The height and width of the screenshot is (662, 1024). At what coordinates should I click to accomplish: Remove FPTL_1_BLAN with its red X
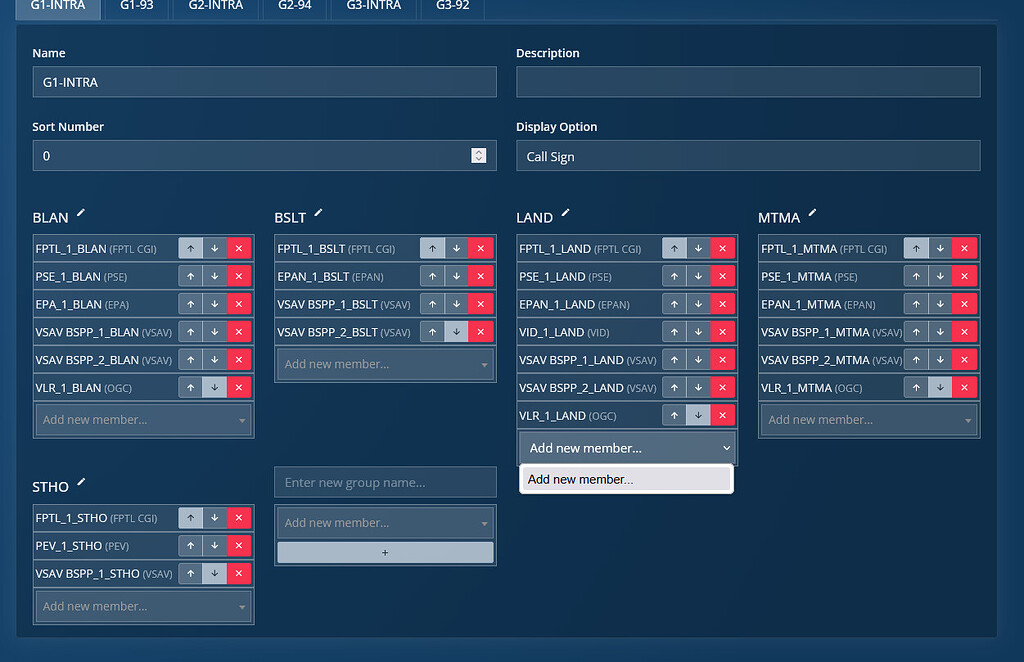coord(239,249)
